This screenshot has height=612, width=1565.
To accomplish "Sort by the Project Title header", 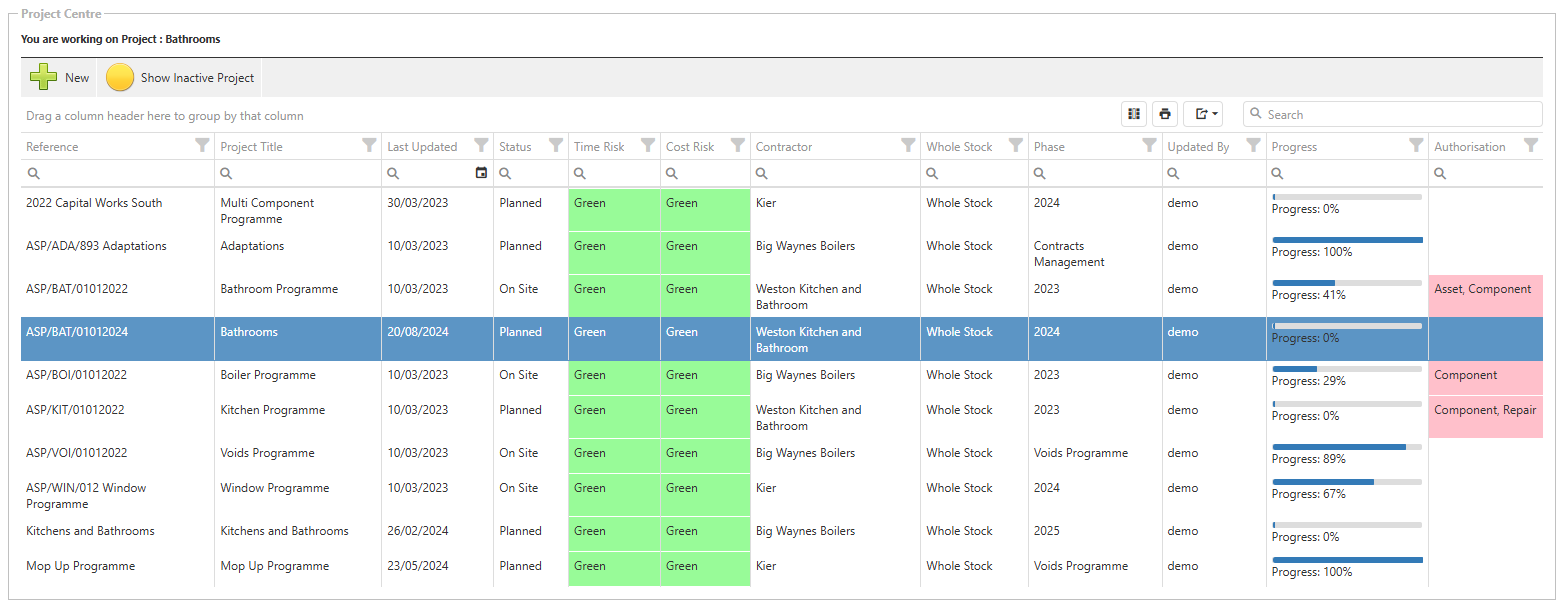I will pyautogui.click(x=252, y=147).
